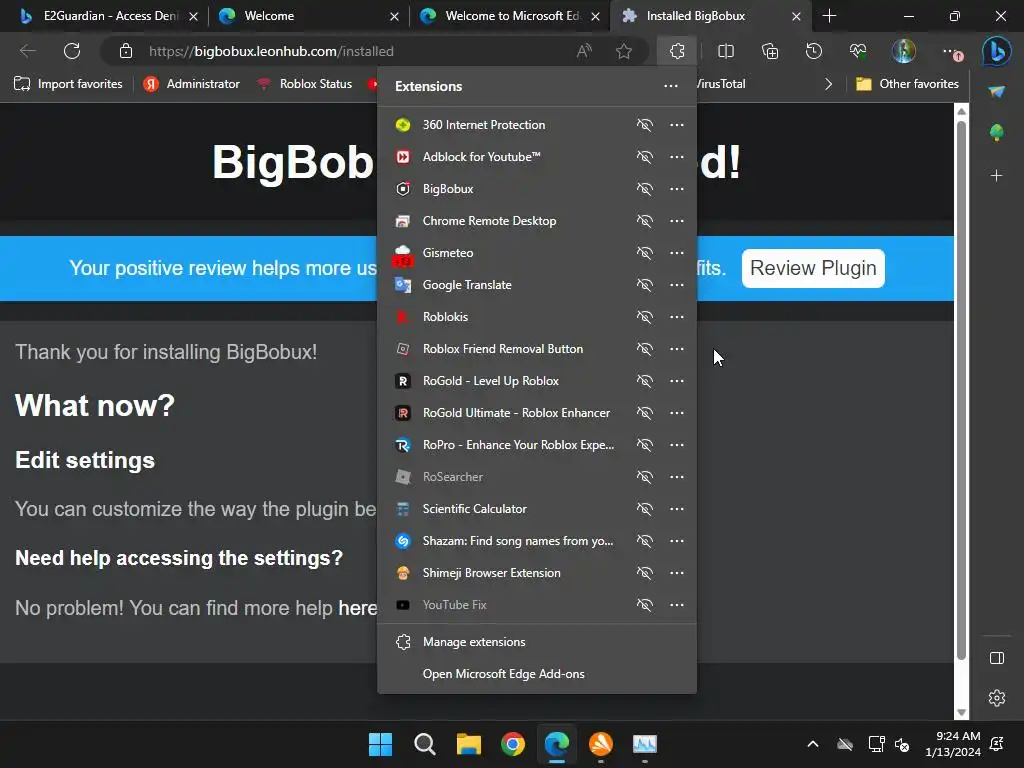Image resolution: width=1024 pixels, height=768 pixels.
Task: Open more actions for RoGold Ultimate
Action: pyautogui.click(x=677, y=413)
